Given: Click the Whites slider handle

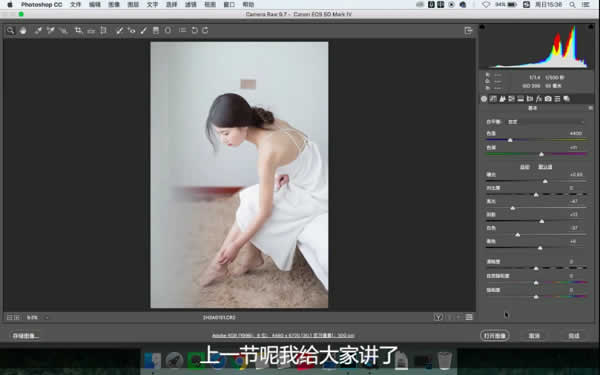Looking at the screenshot, I should [518, 235].
